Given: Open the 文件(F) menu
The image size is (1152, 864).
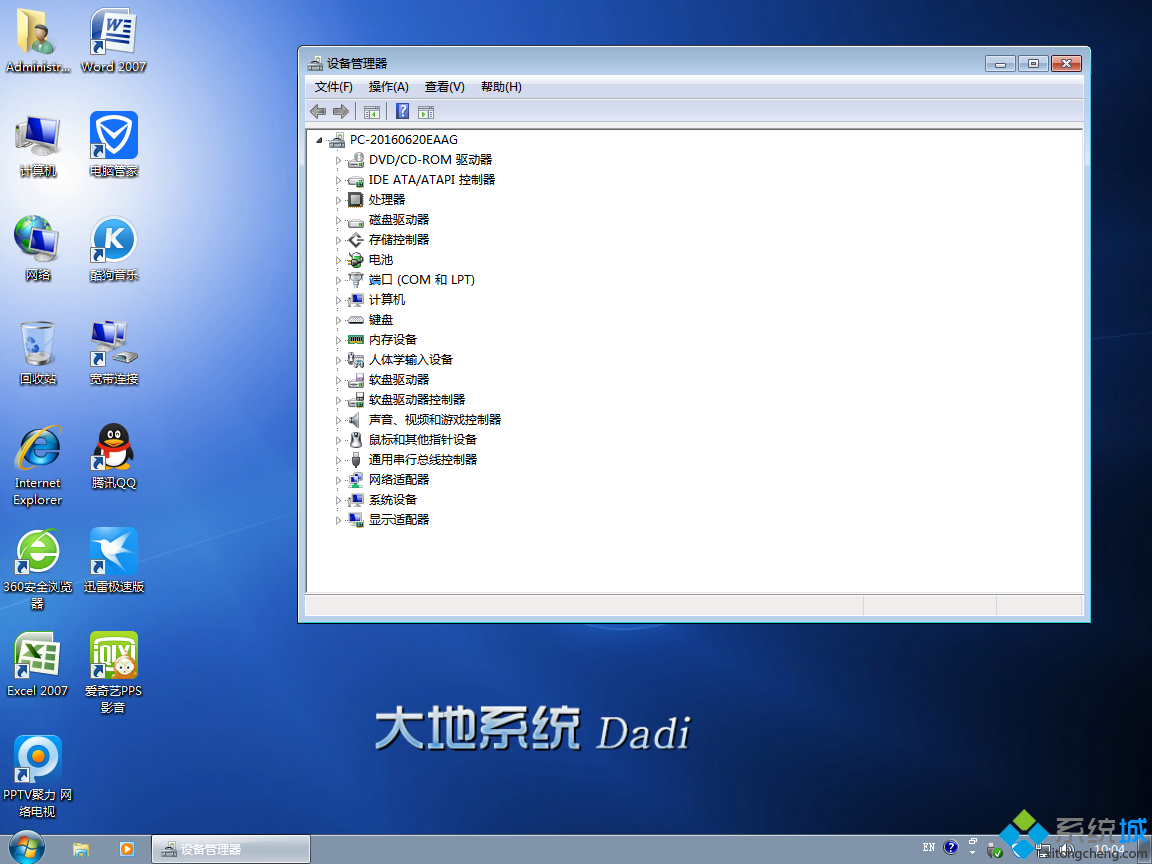Looking at the screenshot, I should (334, 87).
